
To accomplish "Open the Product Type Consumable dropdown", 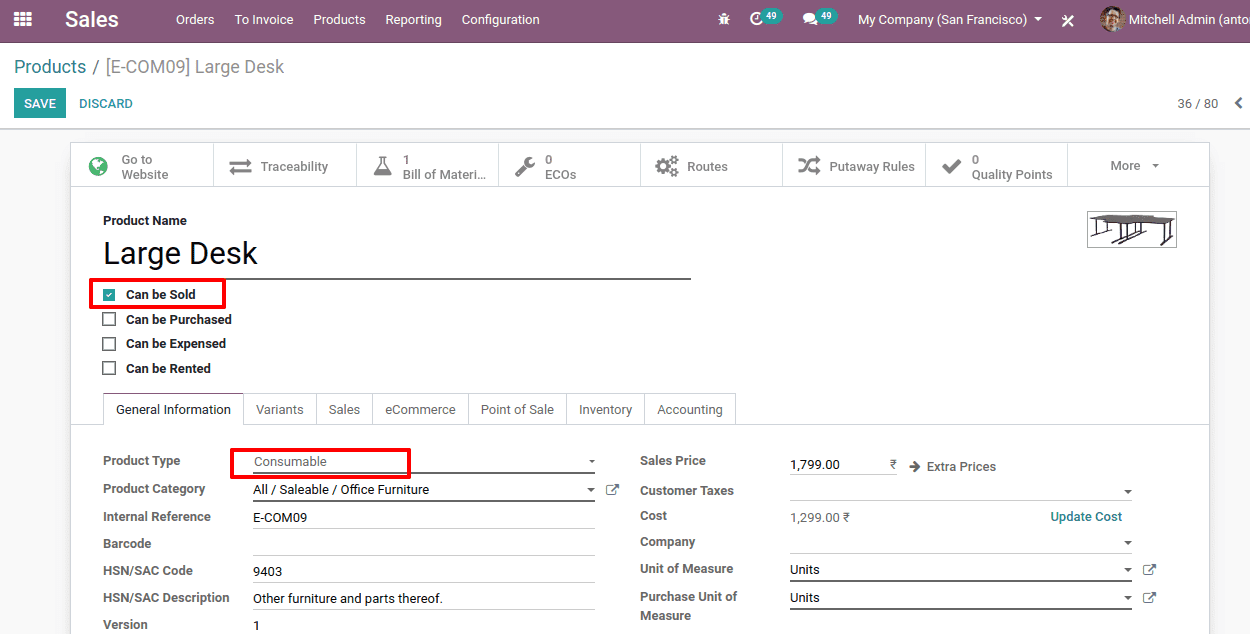I will 424,462.
